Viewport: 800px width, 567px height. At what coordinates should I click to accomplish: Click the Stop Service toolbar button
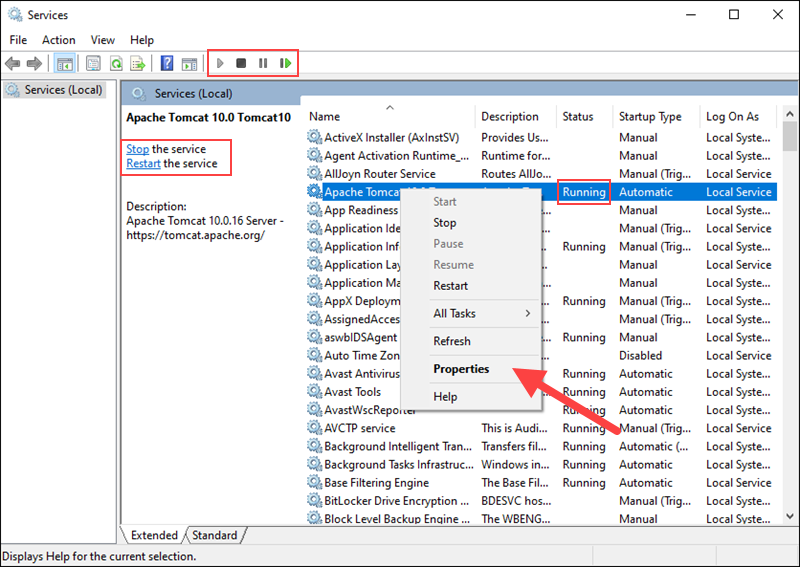[x=241, y=64]
